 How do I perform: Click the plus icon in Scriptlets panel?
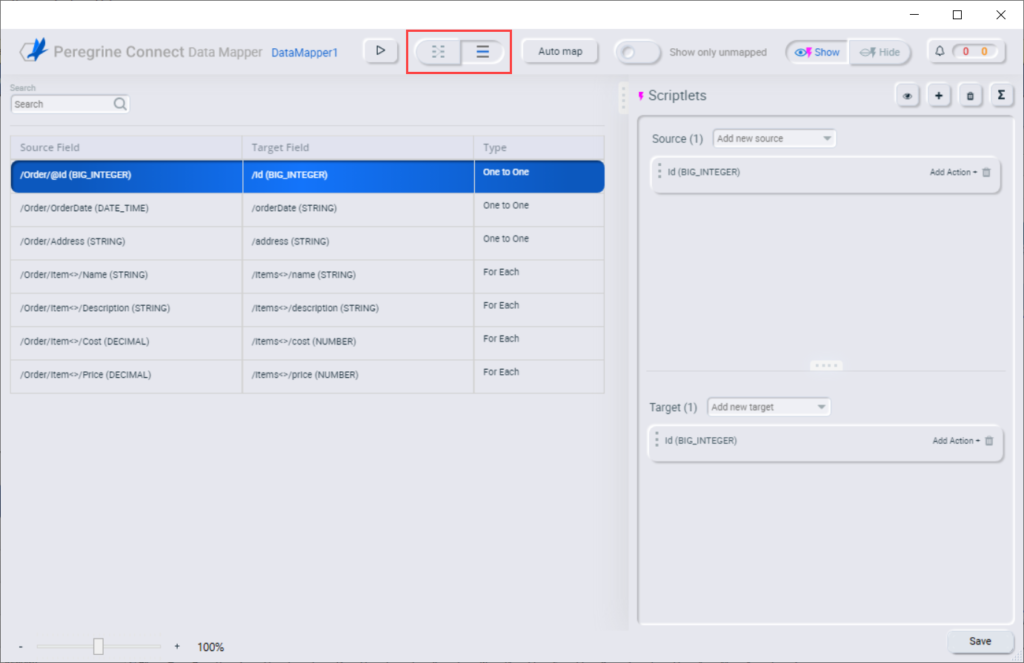point(938,96)
